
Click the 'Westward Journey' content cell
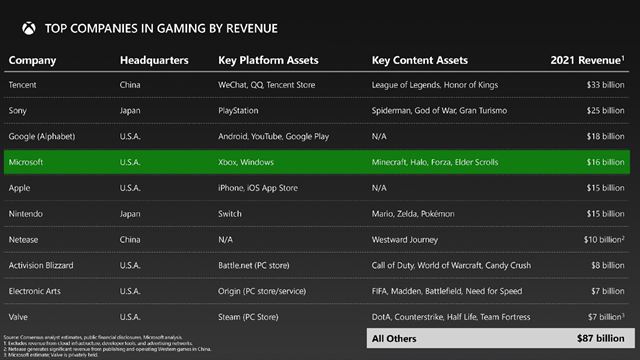tap(404, 240)
